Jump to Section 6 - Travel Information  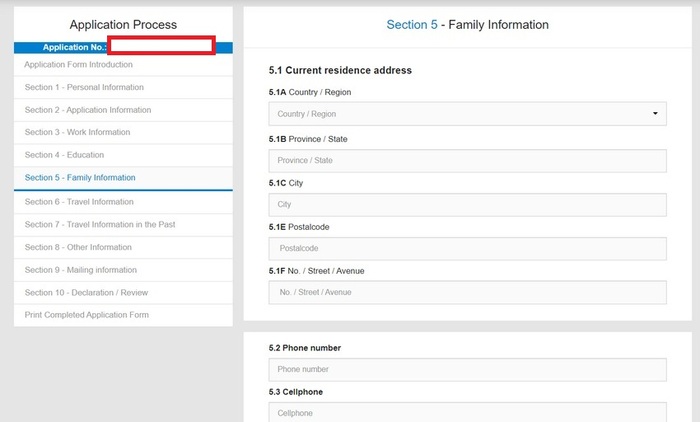point(79,202)
